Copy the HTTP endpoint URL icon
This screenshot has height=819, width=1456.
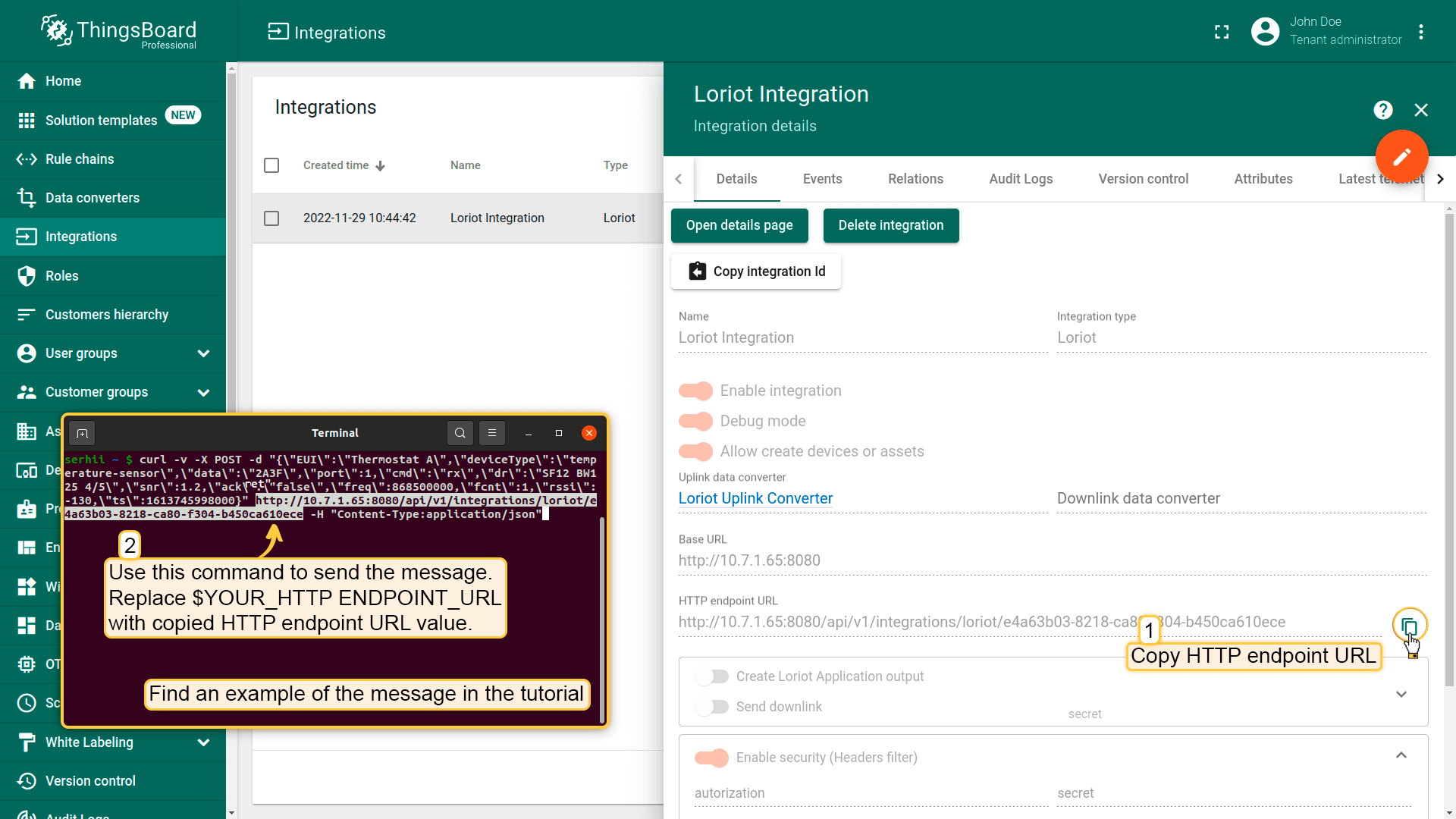click(x=1410, y=626)
